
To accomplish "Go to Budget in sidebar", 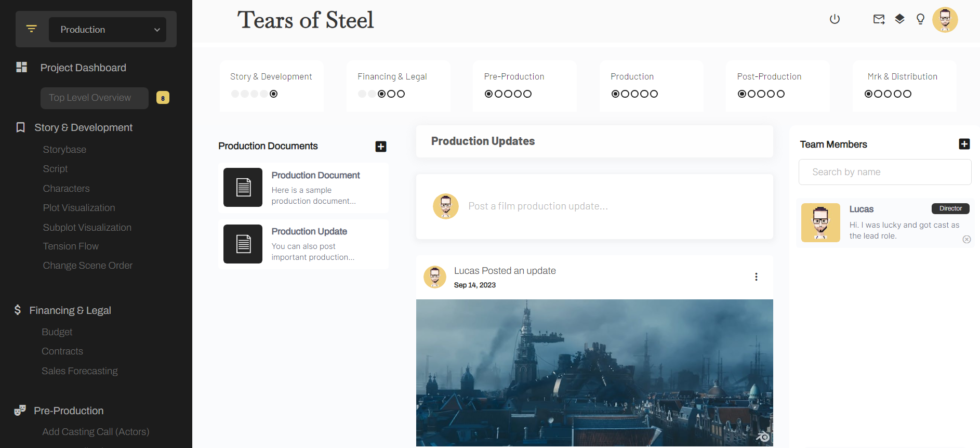I will tap(57, 332).
